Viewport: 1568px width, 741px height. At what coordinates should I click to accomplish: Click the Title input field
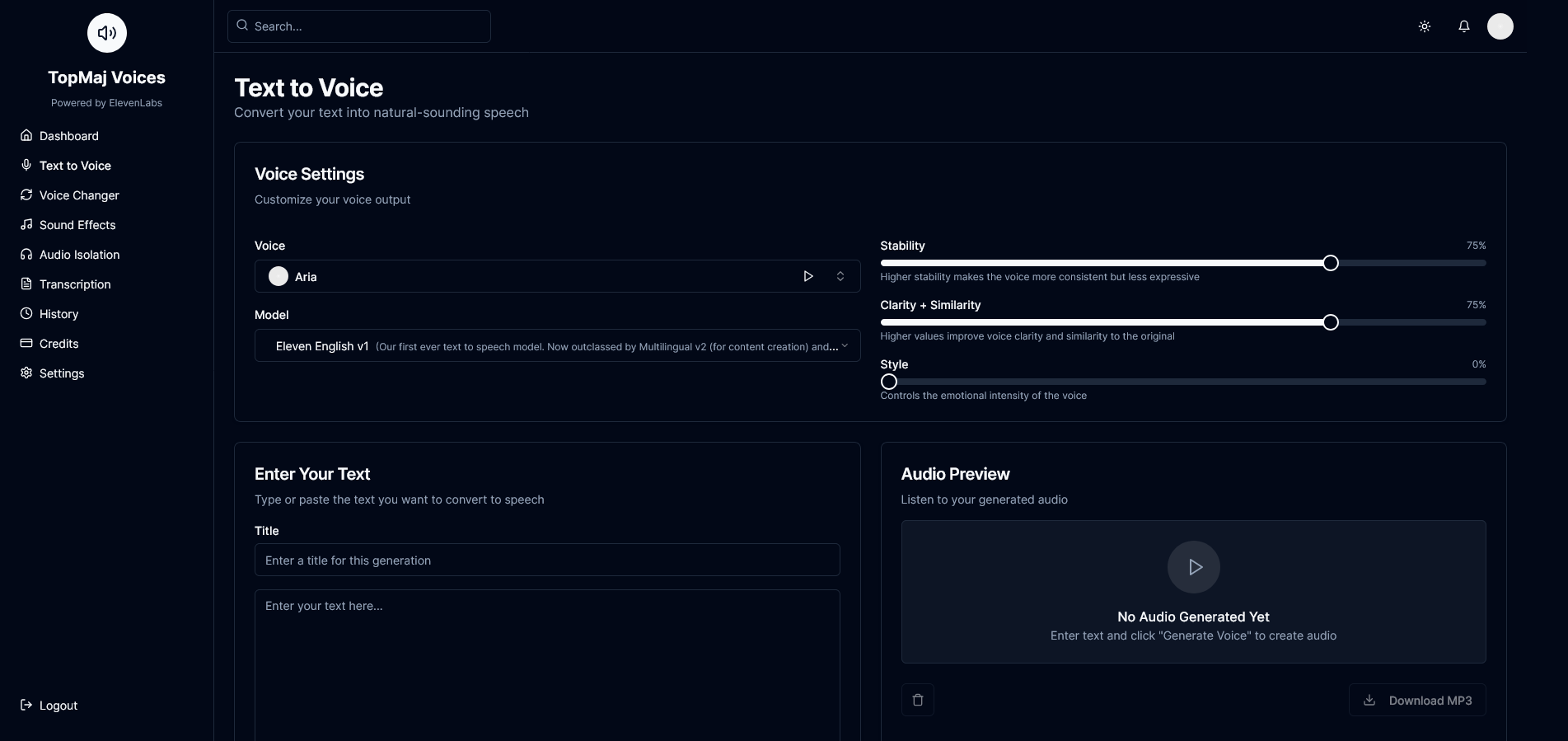click(546, 560)
